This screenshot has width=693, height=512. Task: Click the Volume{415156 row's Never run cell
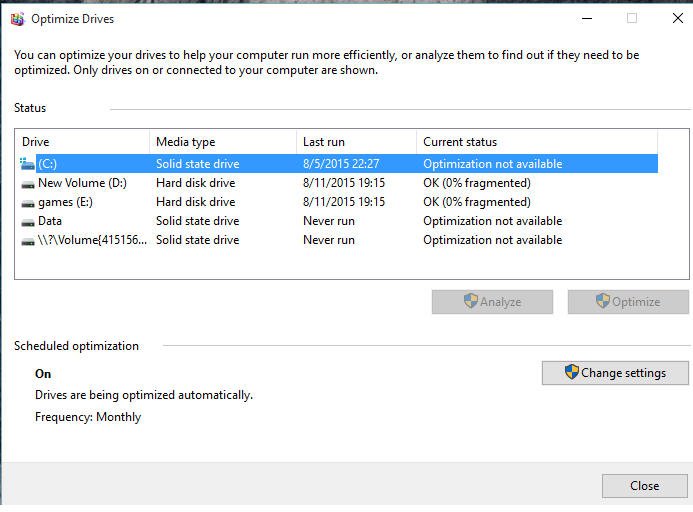(329, 240)
